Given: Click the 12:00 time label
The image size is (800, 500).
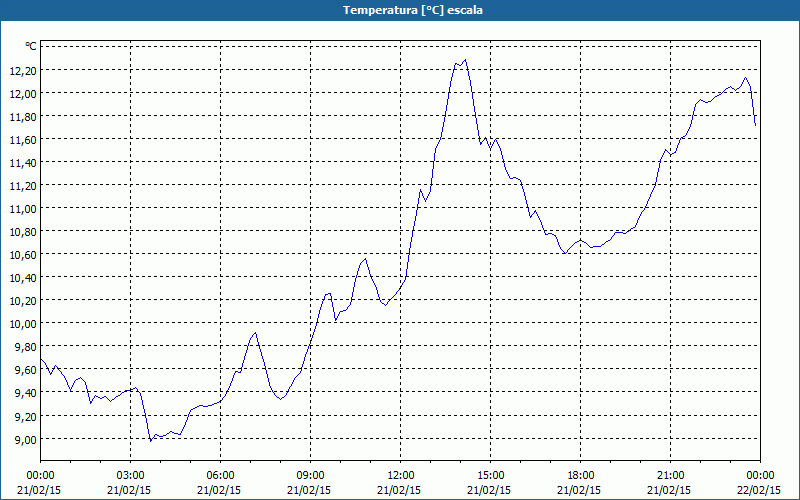Looking at the screenshot, I should point(401,476).
